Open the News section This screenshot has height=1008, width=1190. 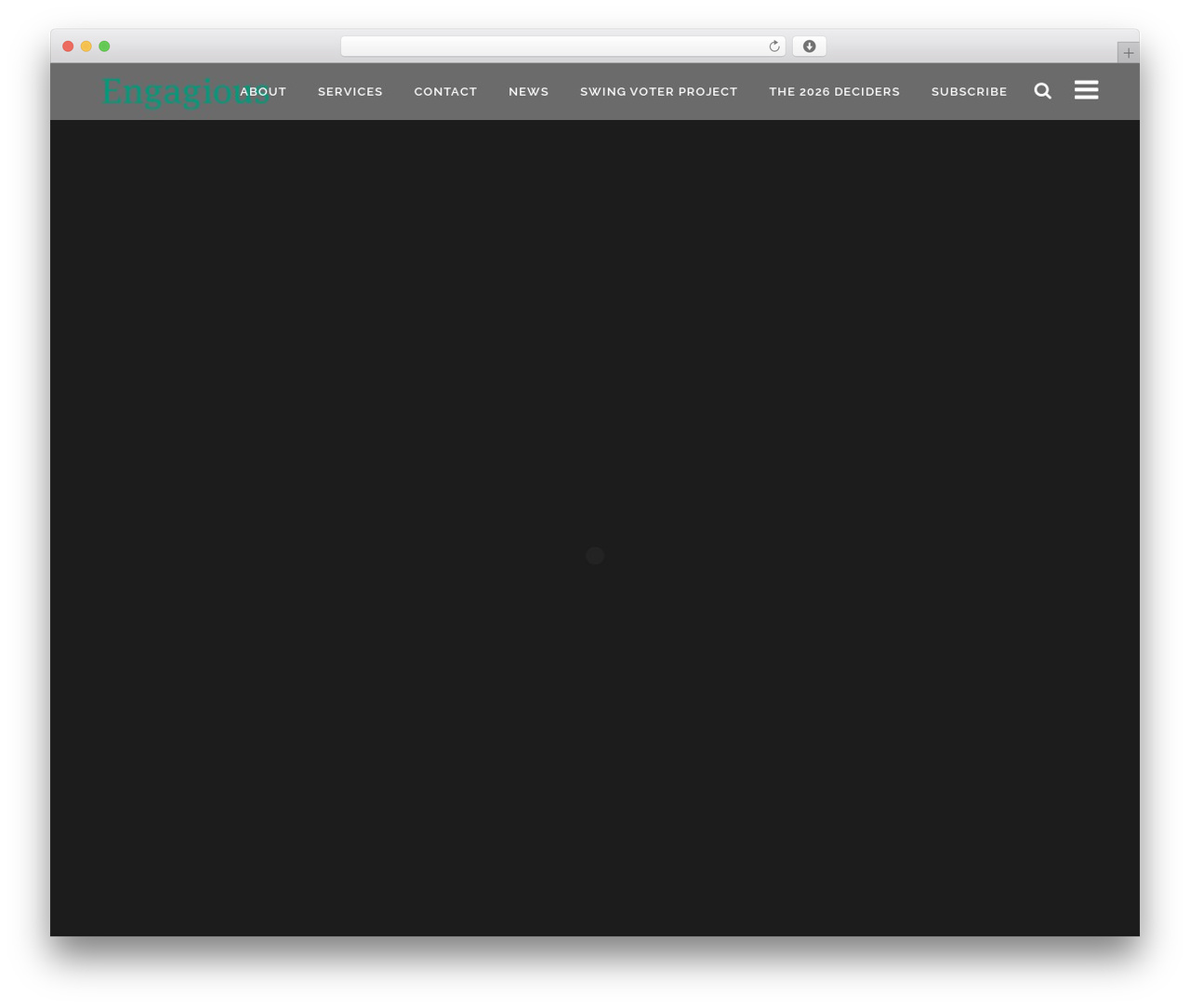[529, 91]
